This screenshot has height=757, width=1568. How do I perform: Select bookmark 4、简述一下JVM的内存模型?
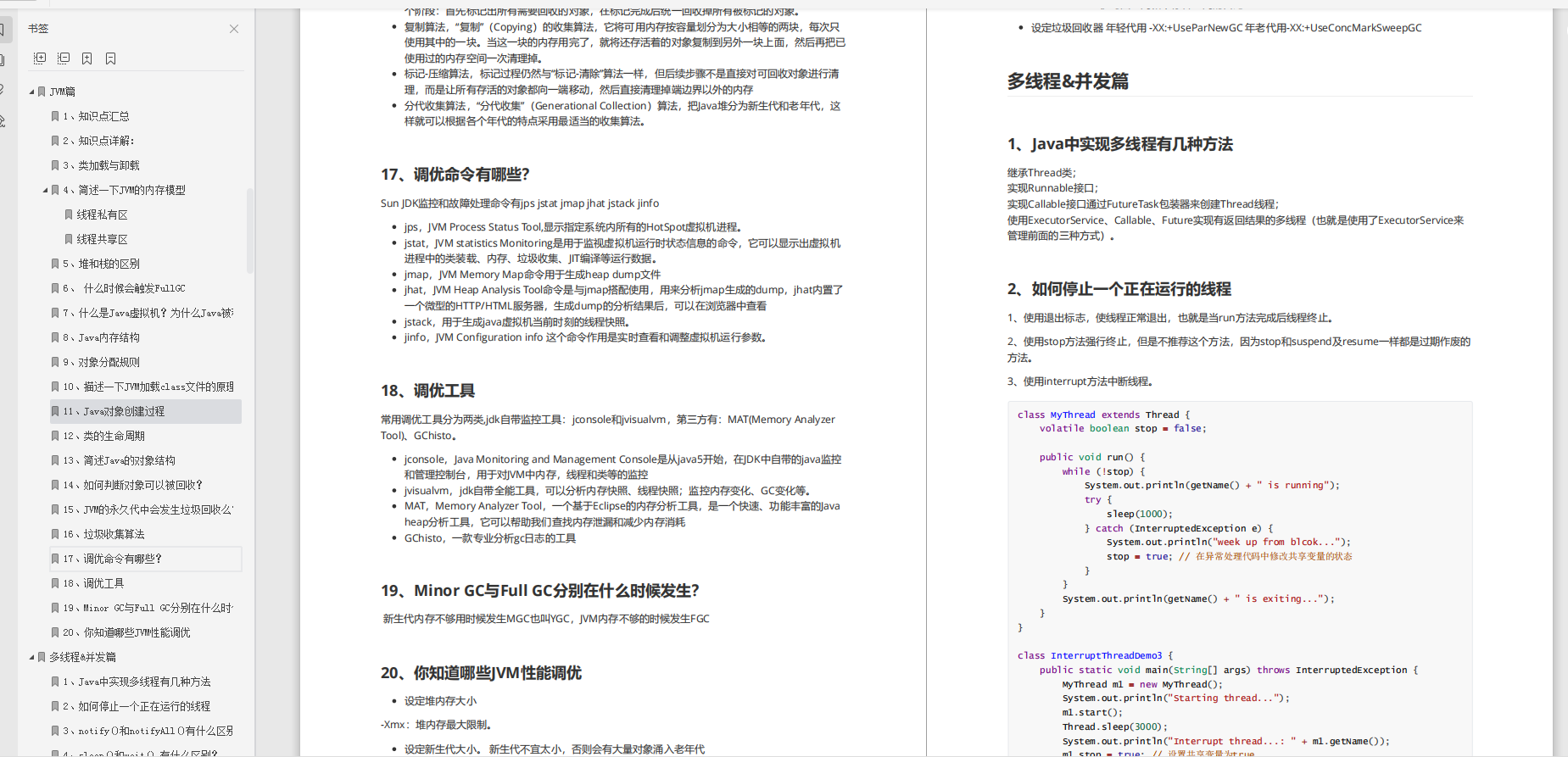click(x=124, y=190)
